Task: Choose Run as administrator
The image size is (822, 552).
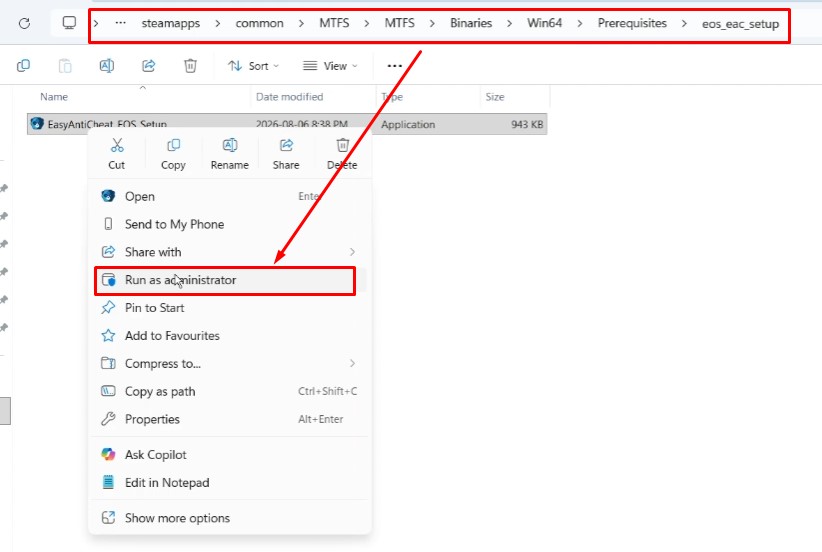Action: tap(230, 280)
